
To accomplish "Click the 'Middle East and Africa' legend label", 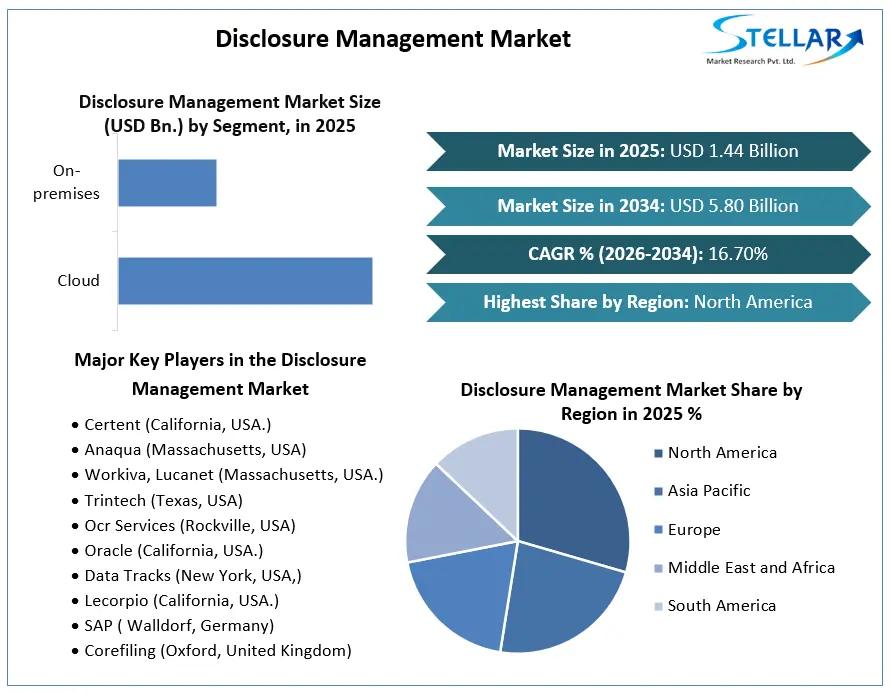I will (751, 568).
